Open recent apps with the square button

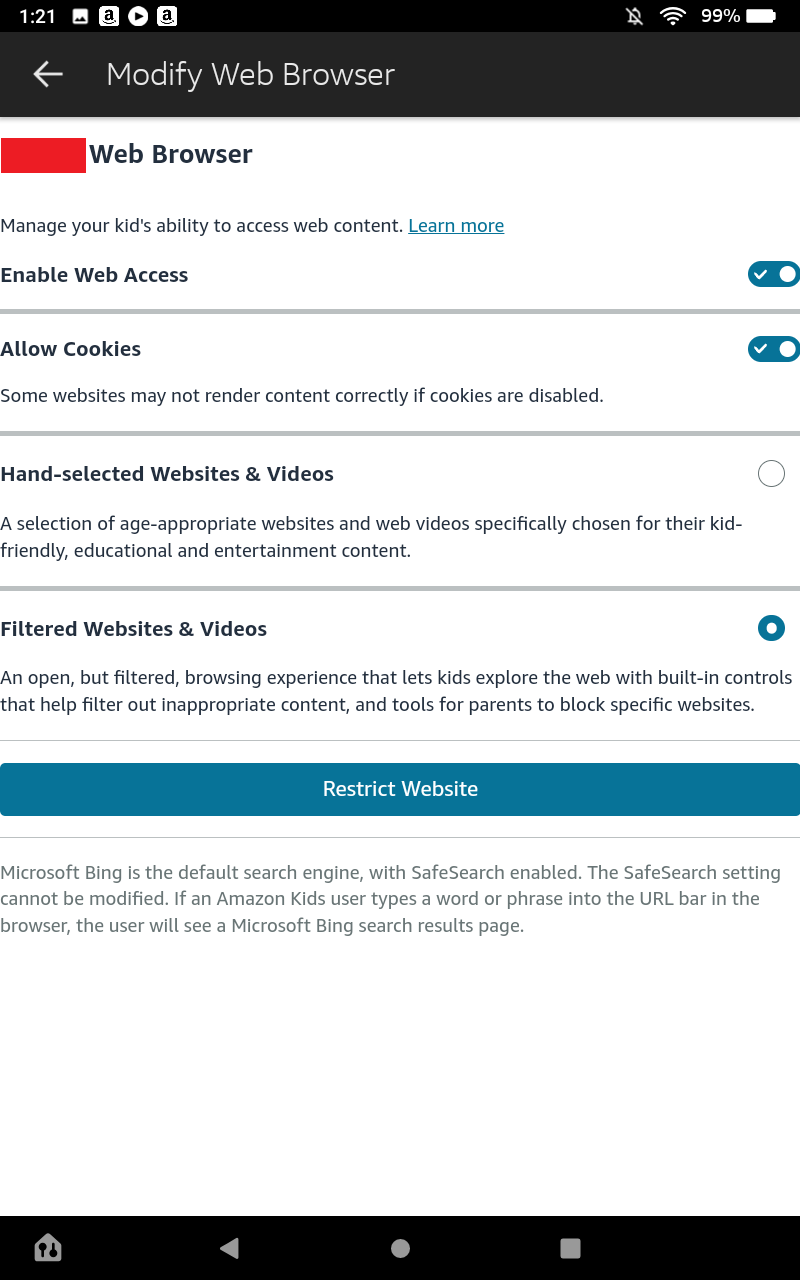(570, 1247)
